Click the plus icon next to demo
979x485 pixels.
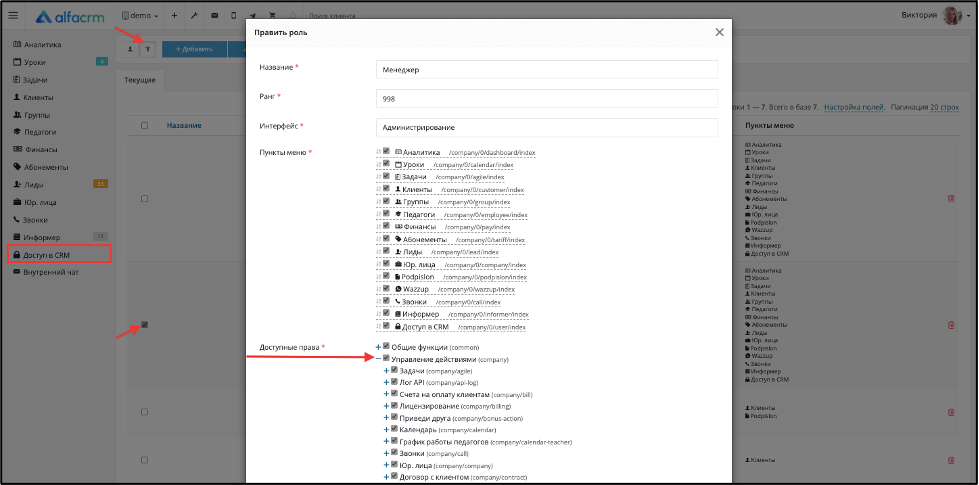pos(174,16)
